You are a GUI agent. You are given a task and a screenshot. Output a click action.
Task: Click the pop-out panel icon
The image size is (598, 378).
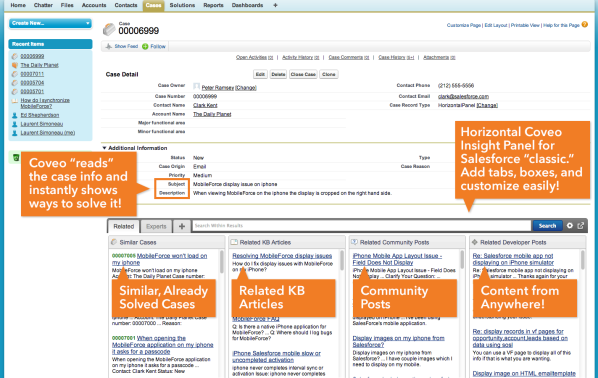click(x=581, y=225)
